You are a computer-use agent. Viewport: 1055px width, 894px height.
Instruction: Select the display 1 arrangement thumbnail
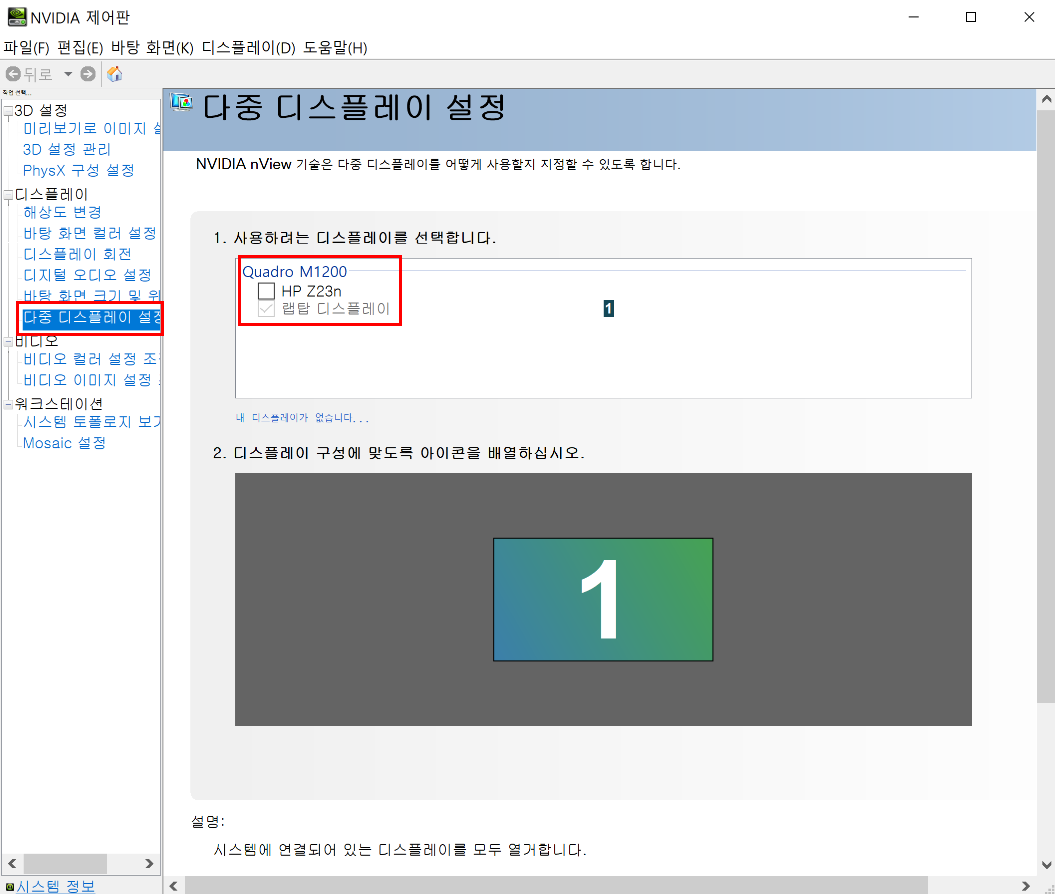pos(603,599)
